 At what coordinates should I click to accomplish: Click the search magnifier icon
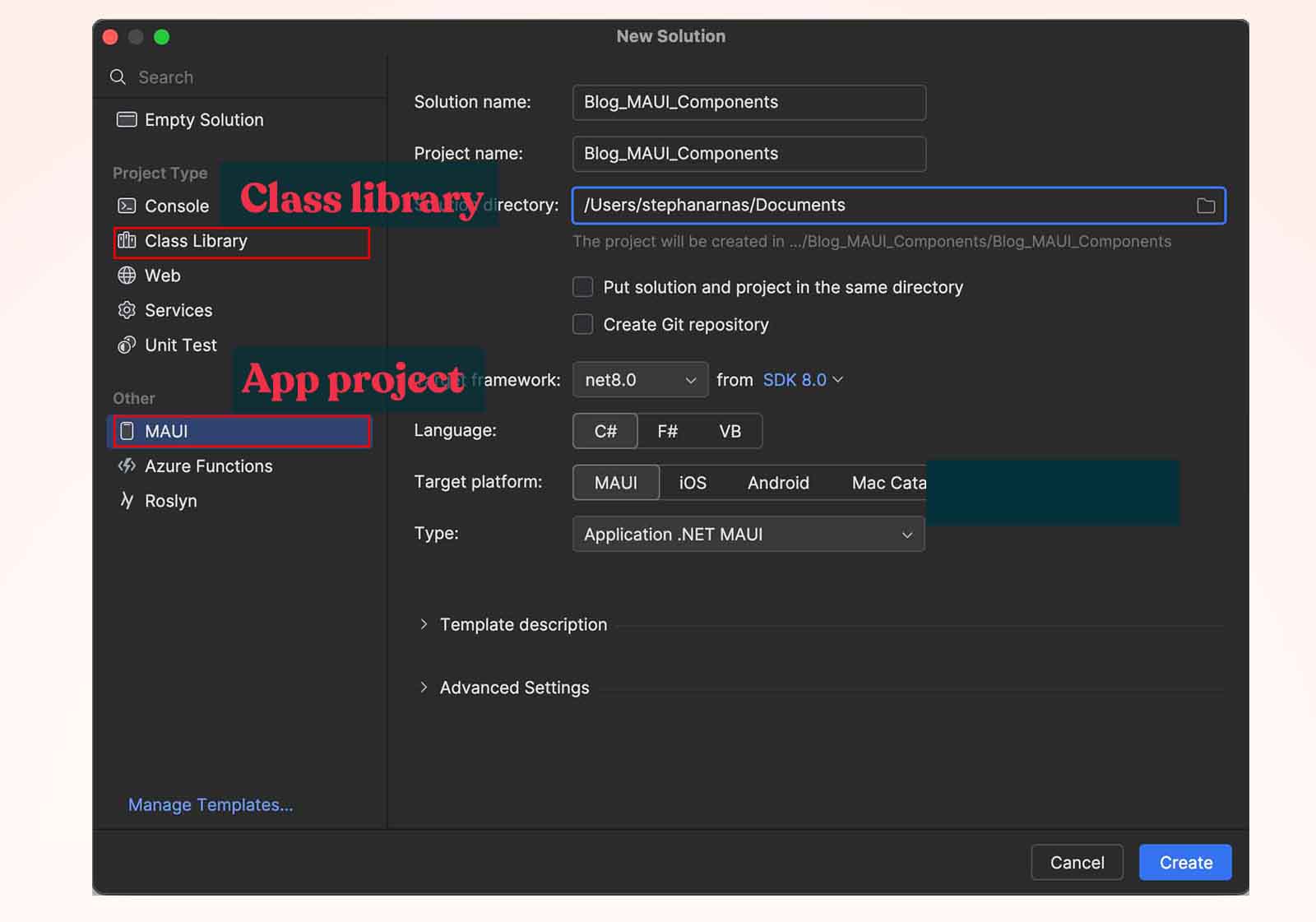coord(118,77)
